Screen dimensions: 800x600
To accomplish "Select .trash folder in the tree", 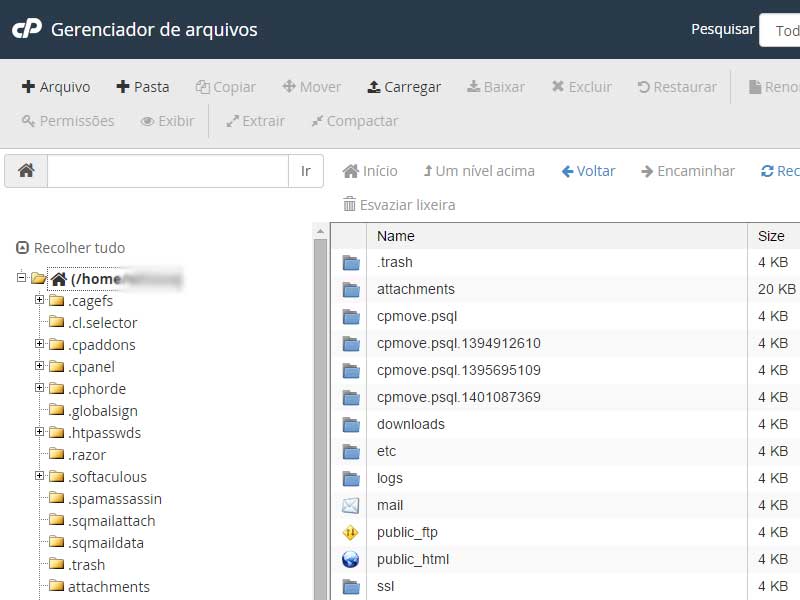I will (x=86, y=565).
